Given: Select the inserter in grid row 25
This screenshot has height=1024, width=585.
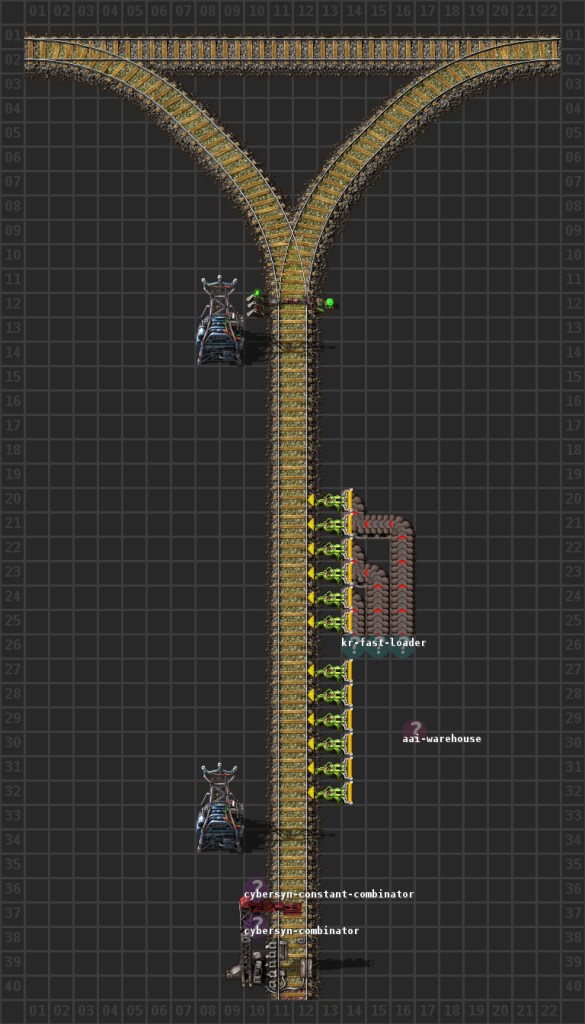Looking at the screenshot, I should click(330, 622).
